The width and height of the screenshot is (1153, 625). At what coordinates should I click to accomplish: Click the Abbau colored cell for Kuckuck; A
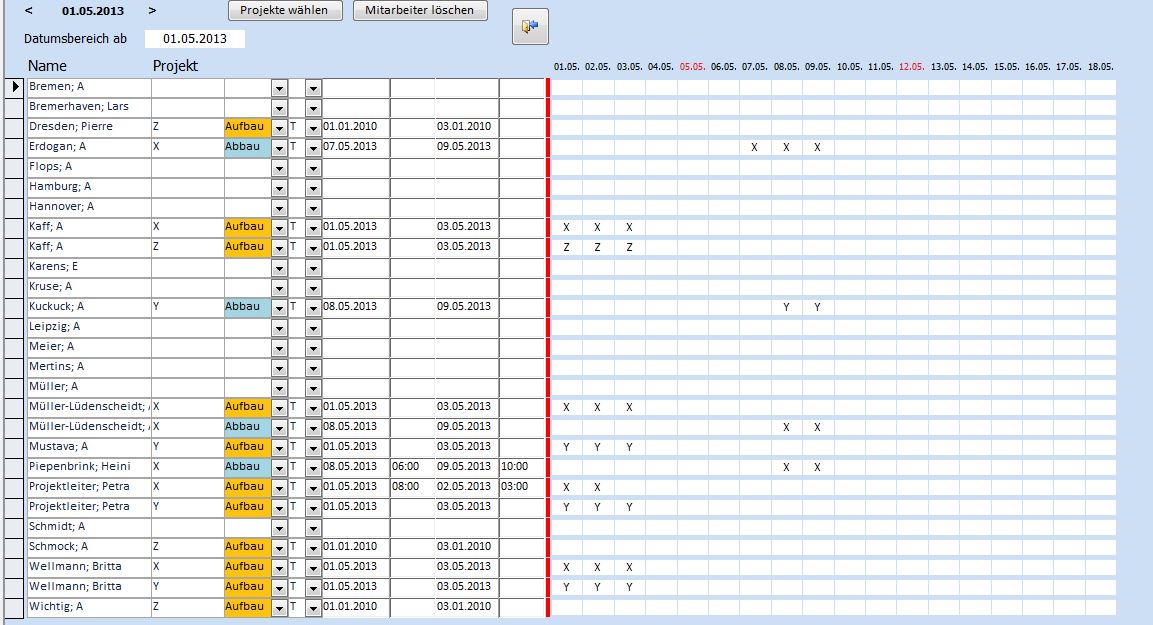(247, 307)
